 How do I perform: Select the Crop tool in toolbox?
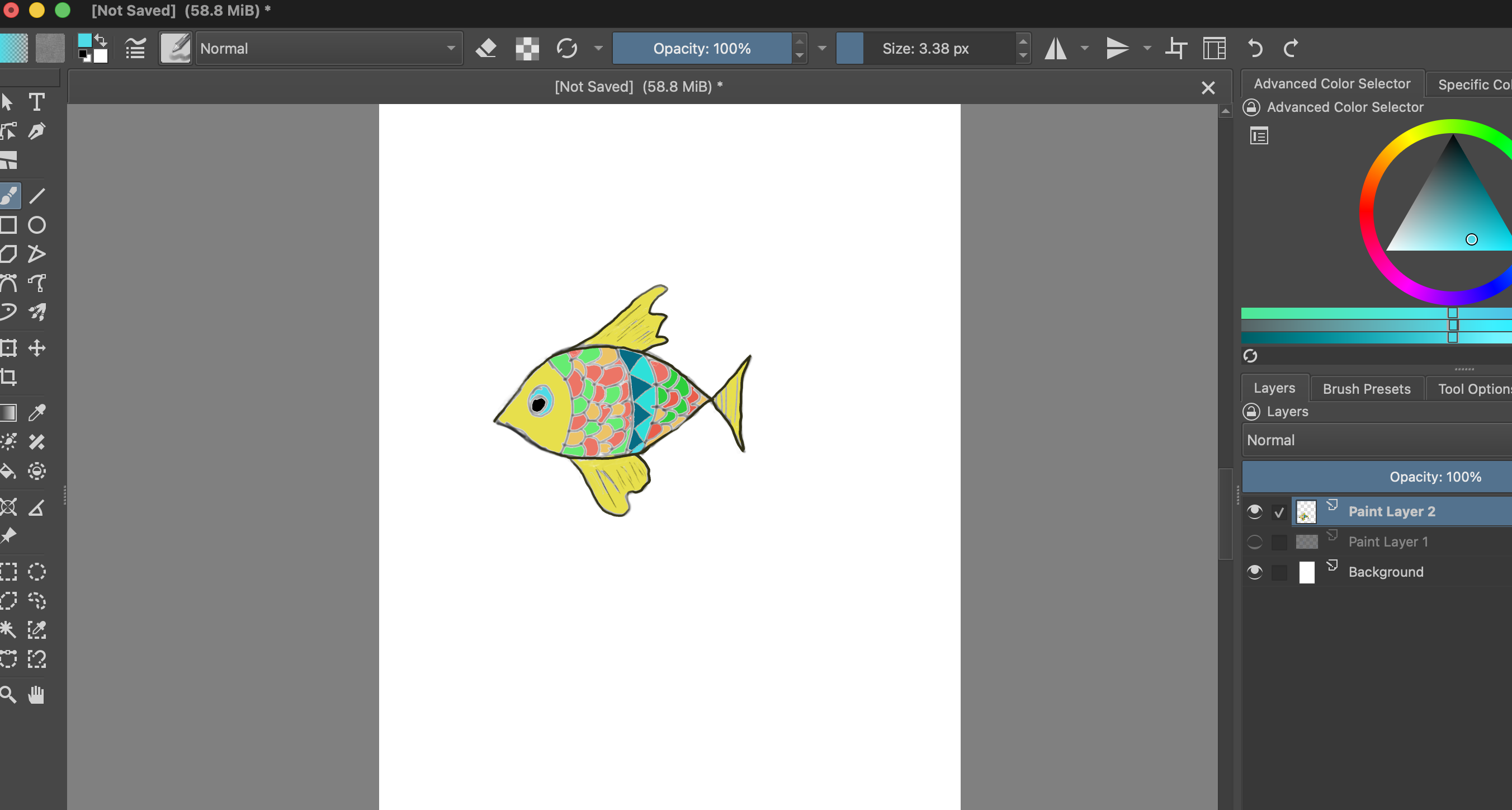pyautogui.click(x=8, y=376)
